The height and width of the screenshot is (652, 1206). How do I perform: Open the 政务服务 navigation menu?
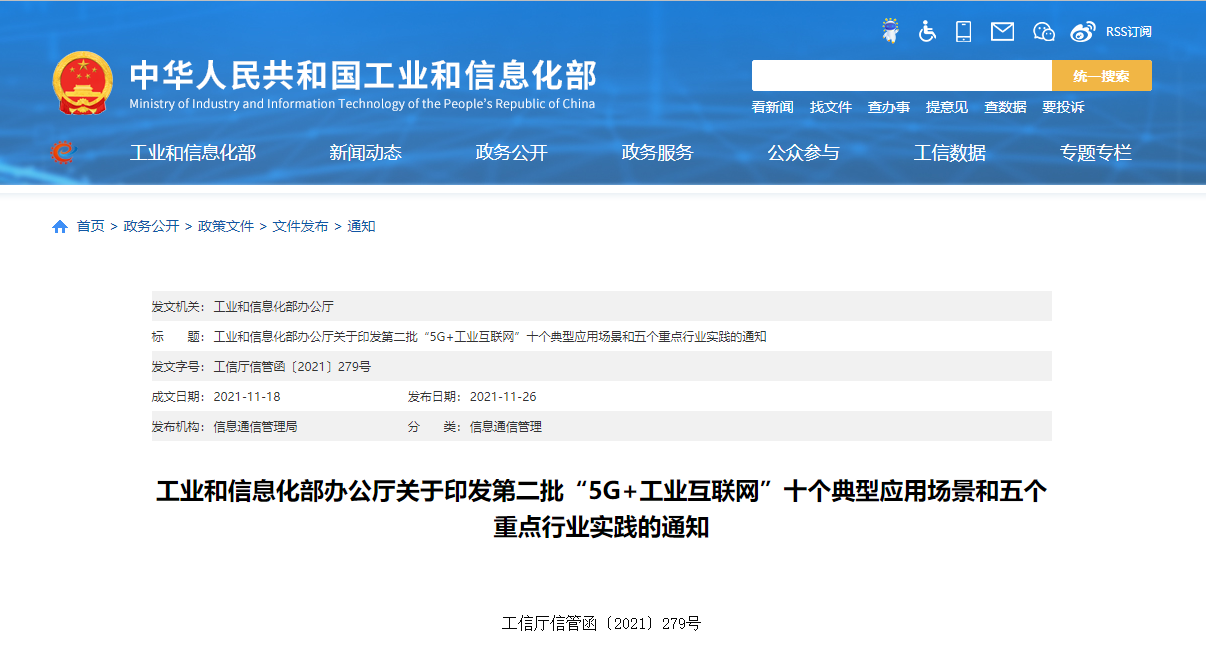pyautogui.click(x=657, y=153)
